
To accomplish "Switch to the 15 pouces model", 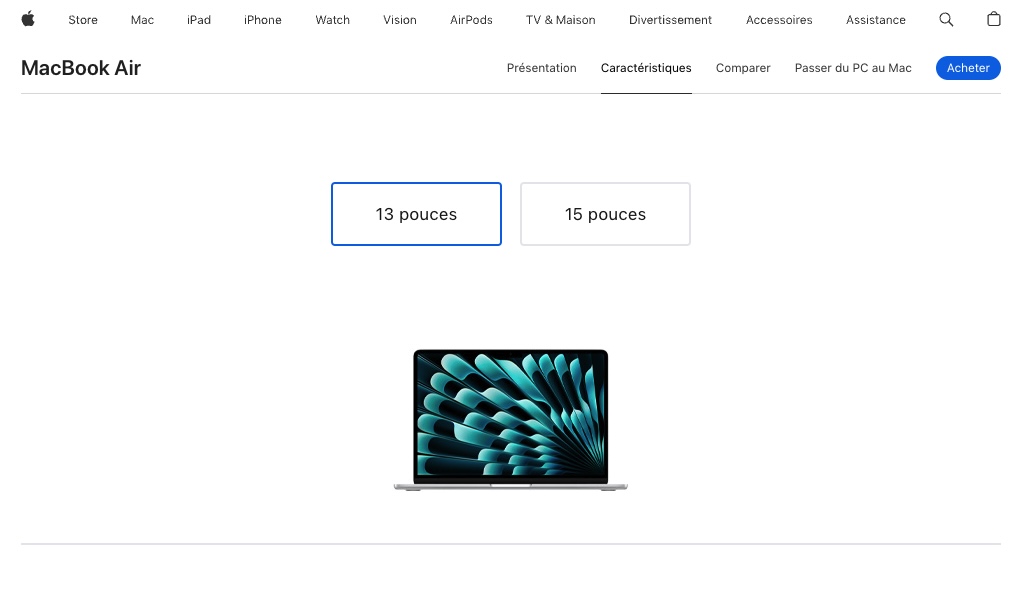I will [605, 214].
